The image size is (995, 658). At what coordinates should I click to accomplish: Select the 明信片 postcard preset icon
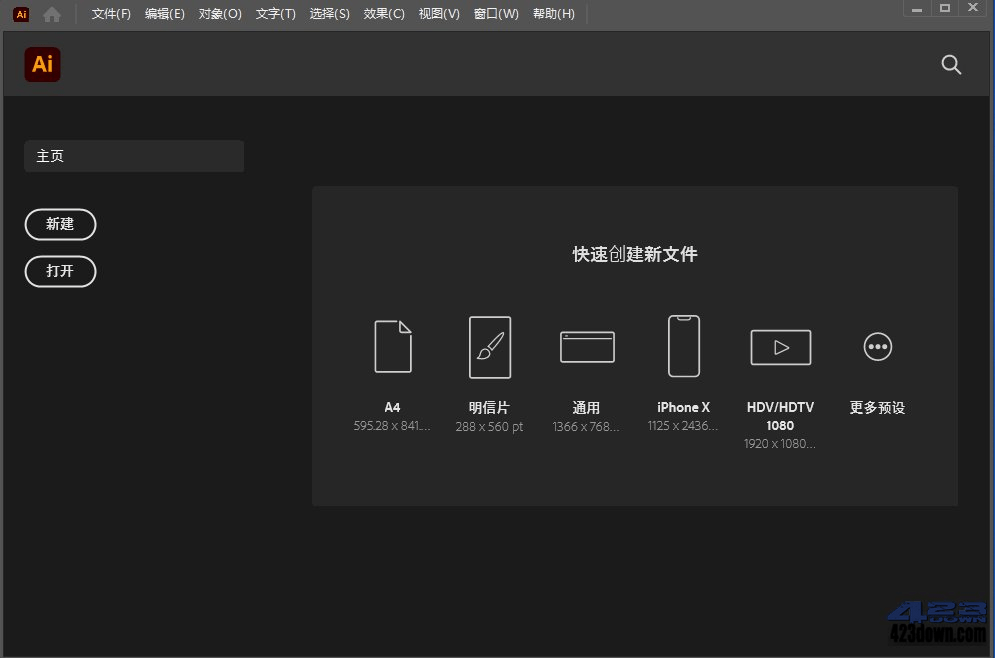[489, 347]
